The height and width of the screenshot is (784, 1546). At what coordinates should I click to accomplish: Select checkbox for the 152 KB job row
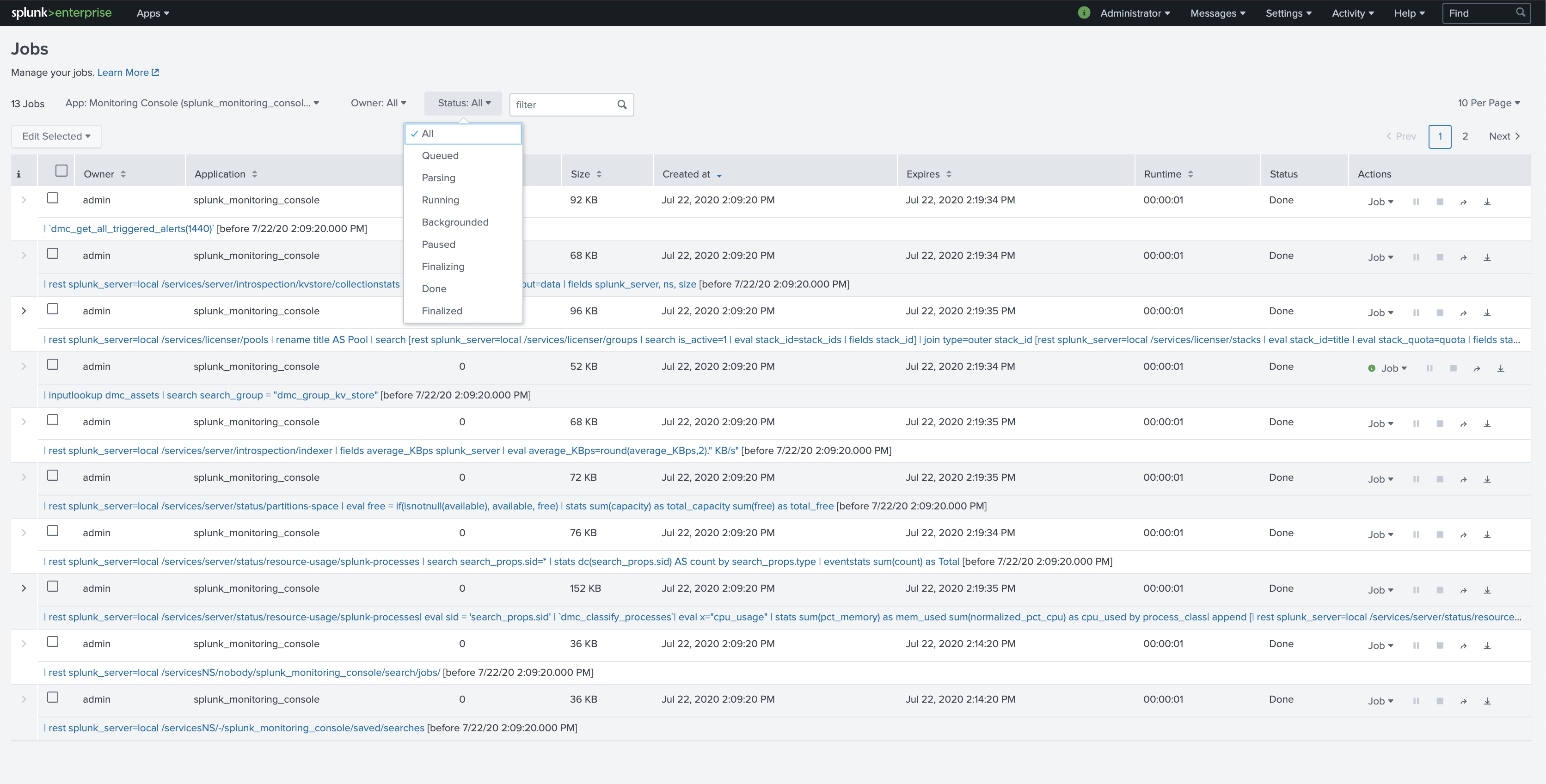[x=53, y=587]
